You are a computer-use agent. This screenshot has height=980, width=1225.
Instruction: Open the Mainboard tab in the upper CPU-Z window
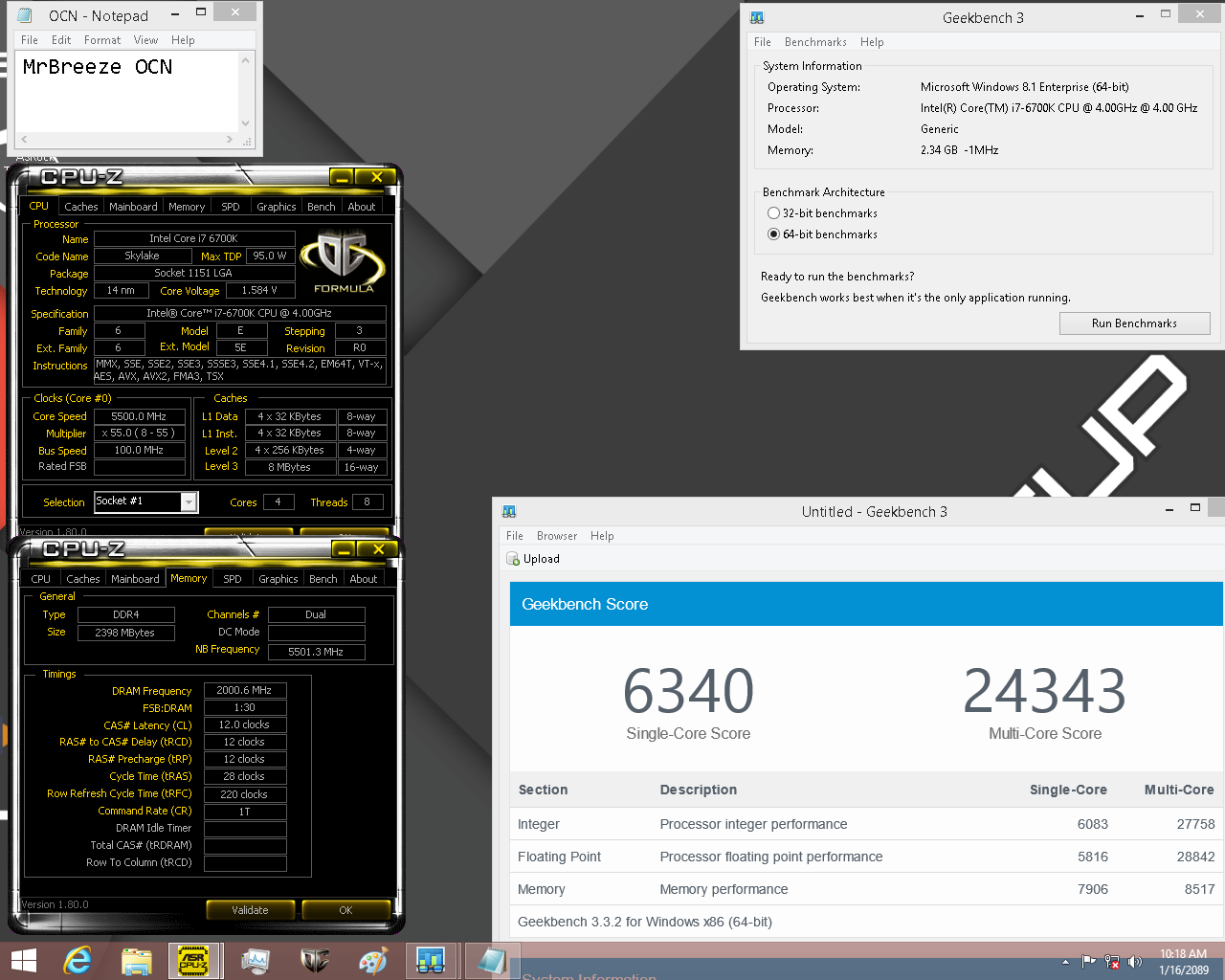[133, 207]
